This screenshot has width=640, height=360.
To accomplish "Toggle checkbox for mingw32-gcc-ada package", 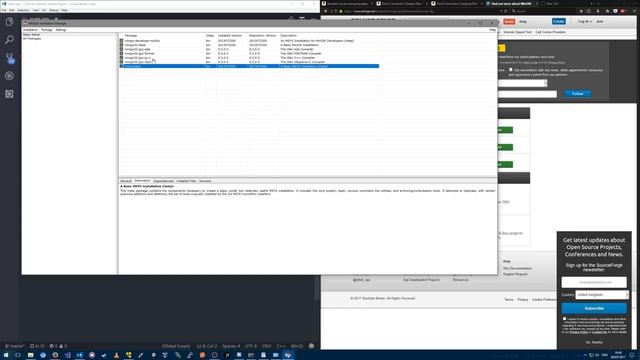I will click(x=121, y=49).
